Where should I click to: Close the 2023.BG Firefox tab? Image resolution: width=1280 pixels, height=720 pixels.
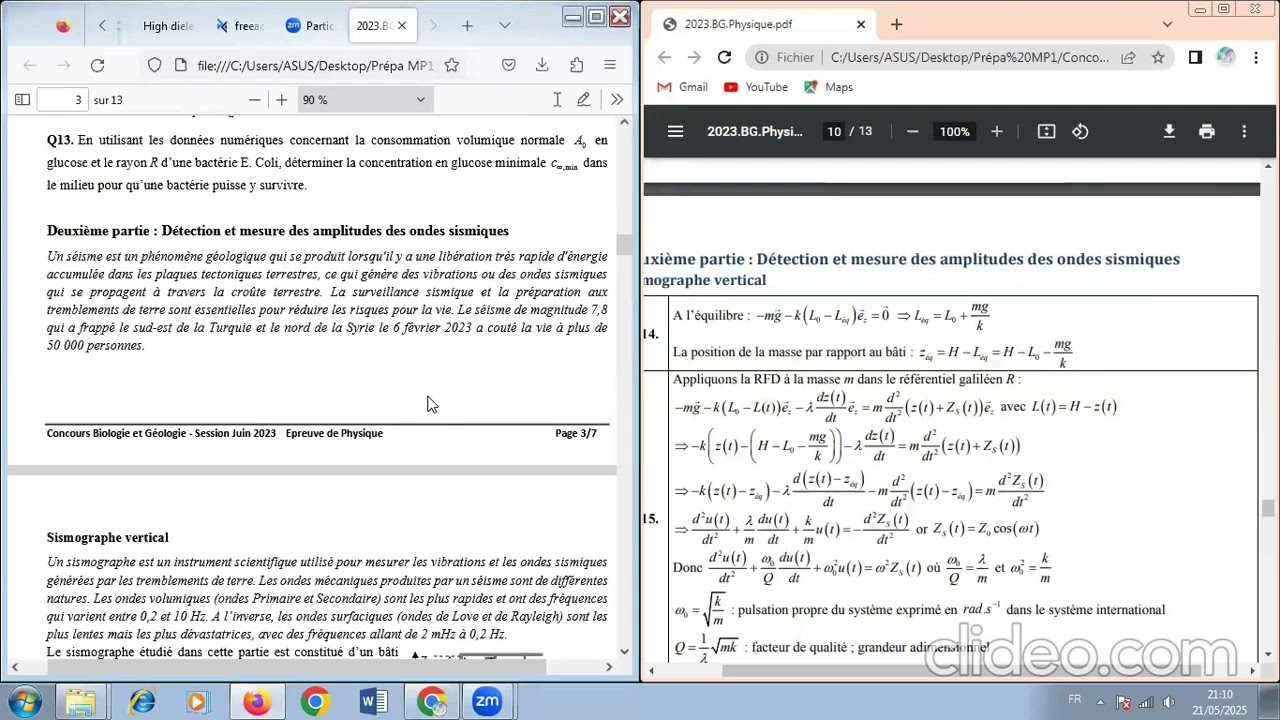tap(402, 26)
